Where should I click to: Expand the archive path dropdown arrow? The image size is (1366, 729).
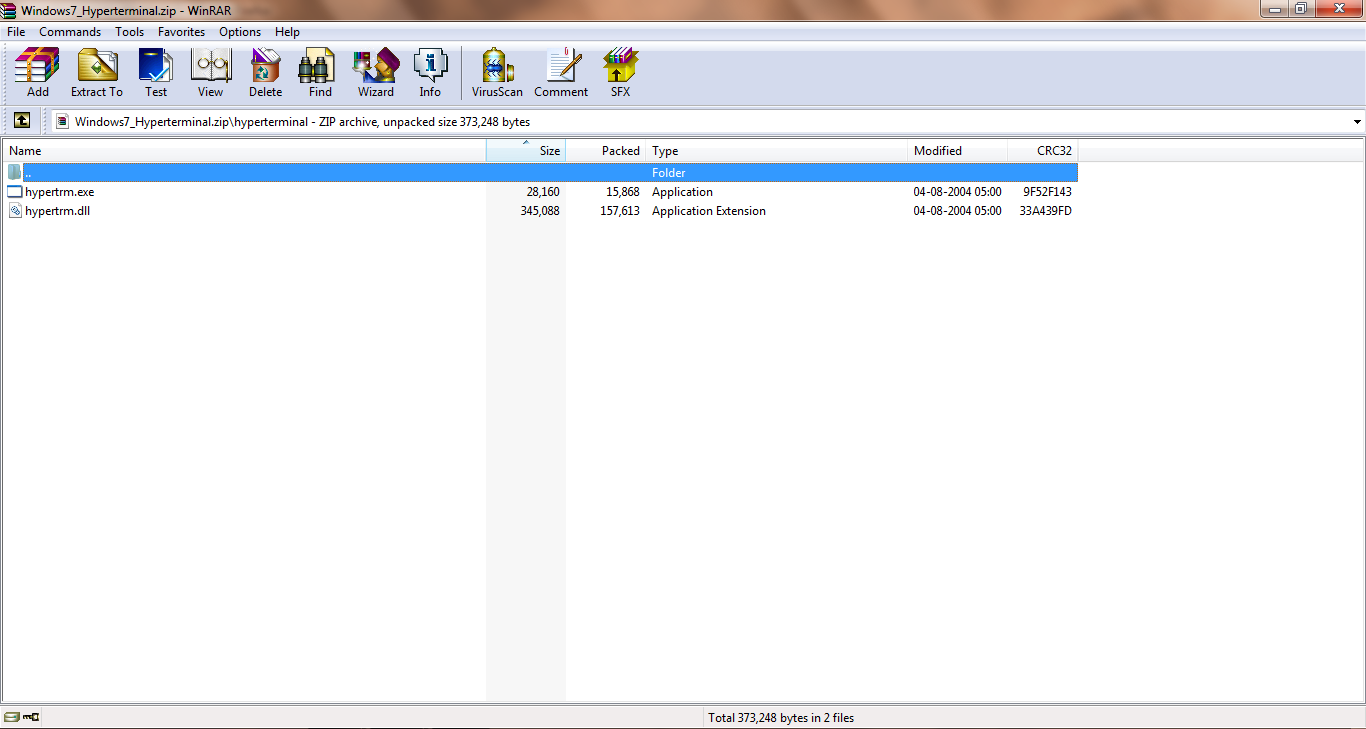coord(1357,122)
